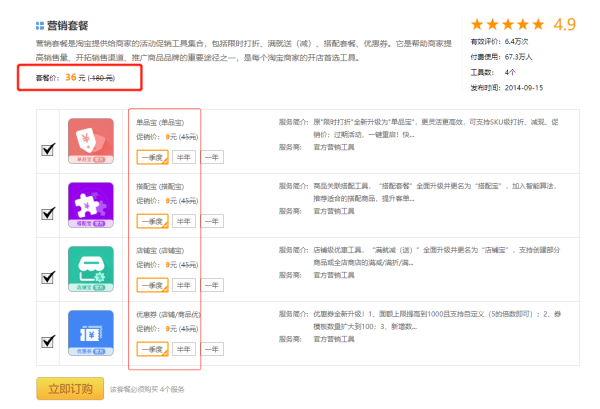
Task: Open the green 店铺宝 shop icon
Action: (91, 269)
